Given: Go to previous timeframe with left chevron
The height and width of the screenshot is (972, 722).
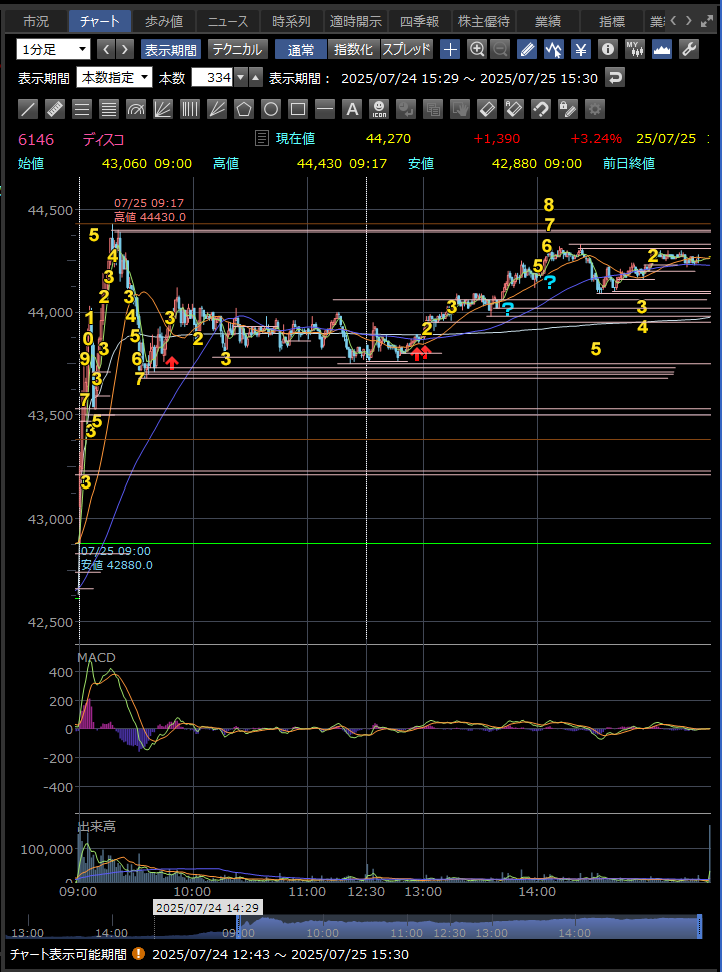Looking at the screenshot, I should pos(107,50).
